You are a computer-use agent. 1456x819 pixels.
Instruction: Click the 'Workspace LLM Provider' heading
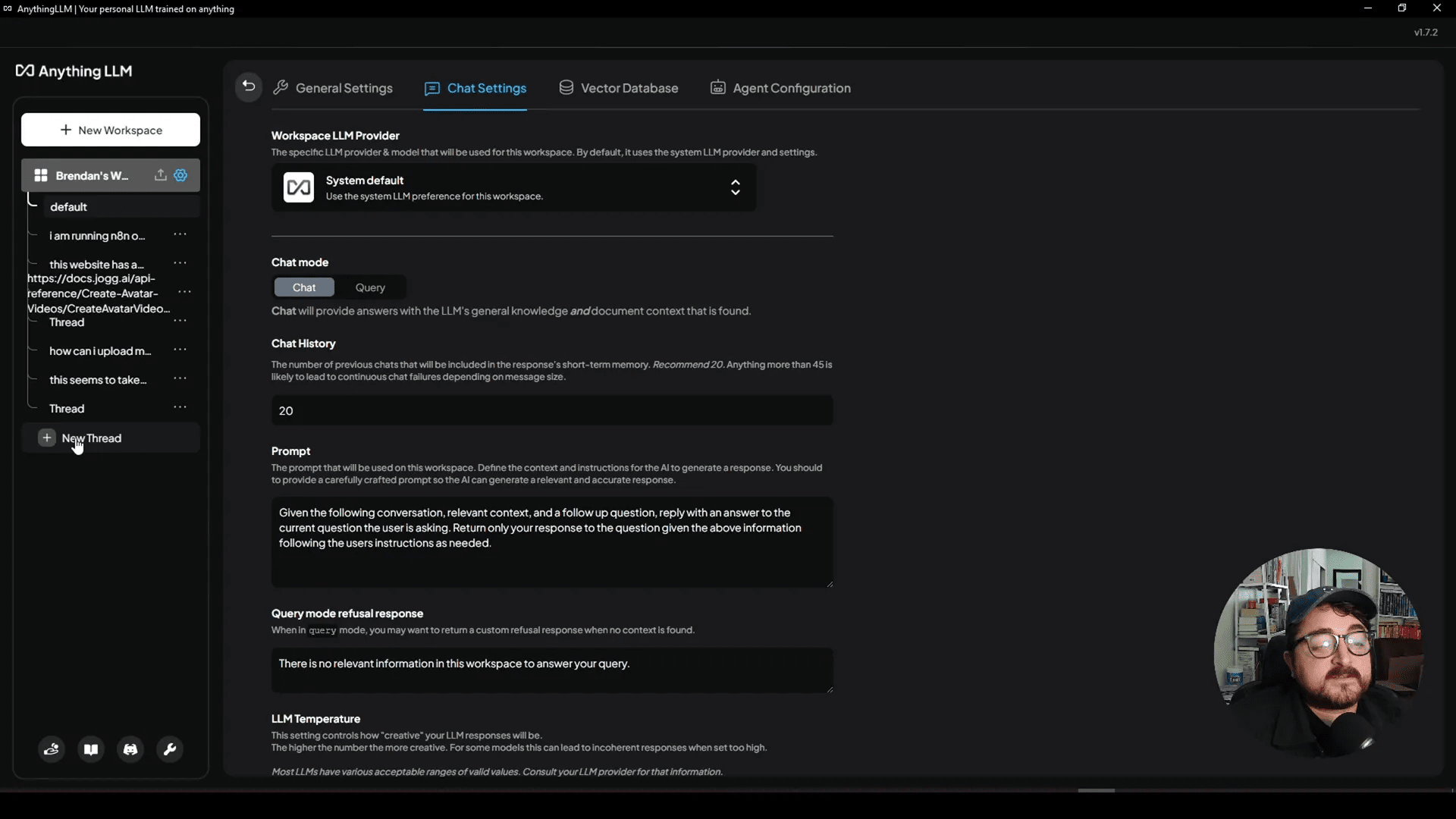point(335,136)
